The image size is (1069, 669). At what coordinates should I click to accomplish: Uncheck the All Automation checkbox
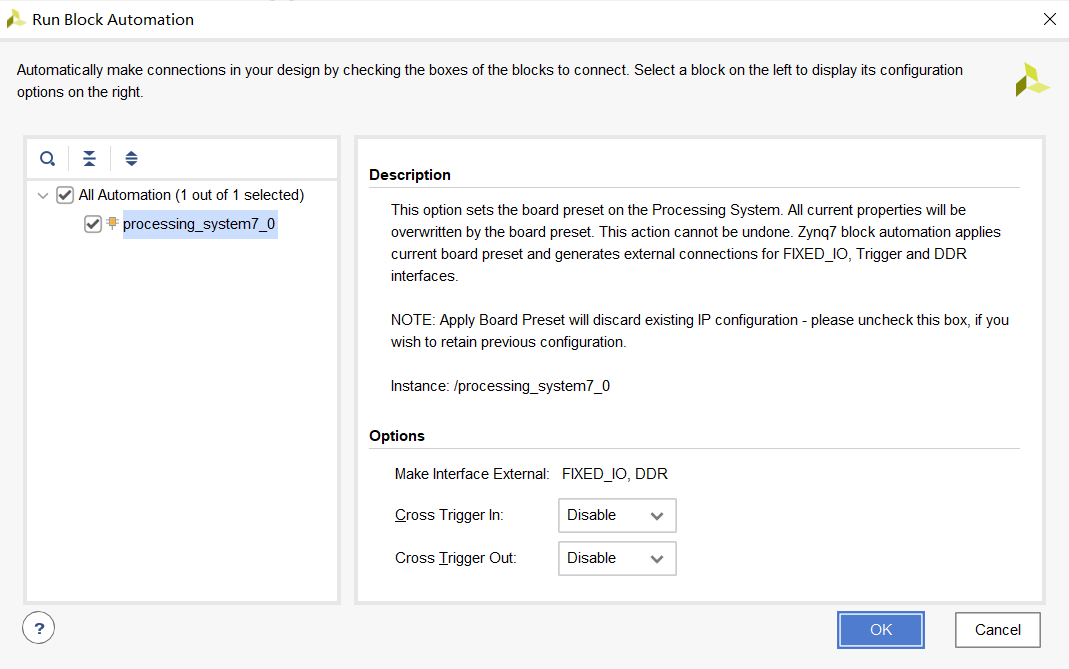click(65, 195)
